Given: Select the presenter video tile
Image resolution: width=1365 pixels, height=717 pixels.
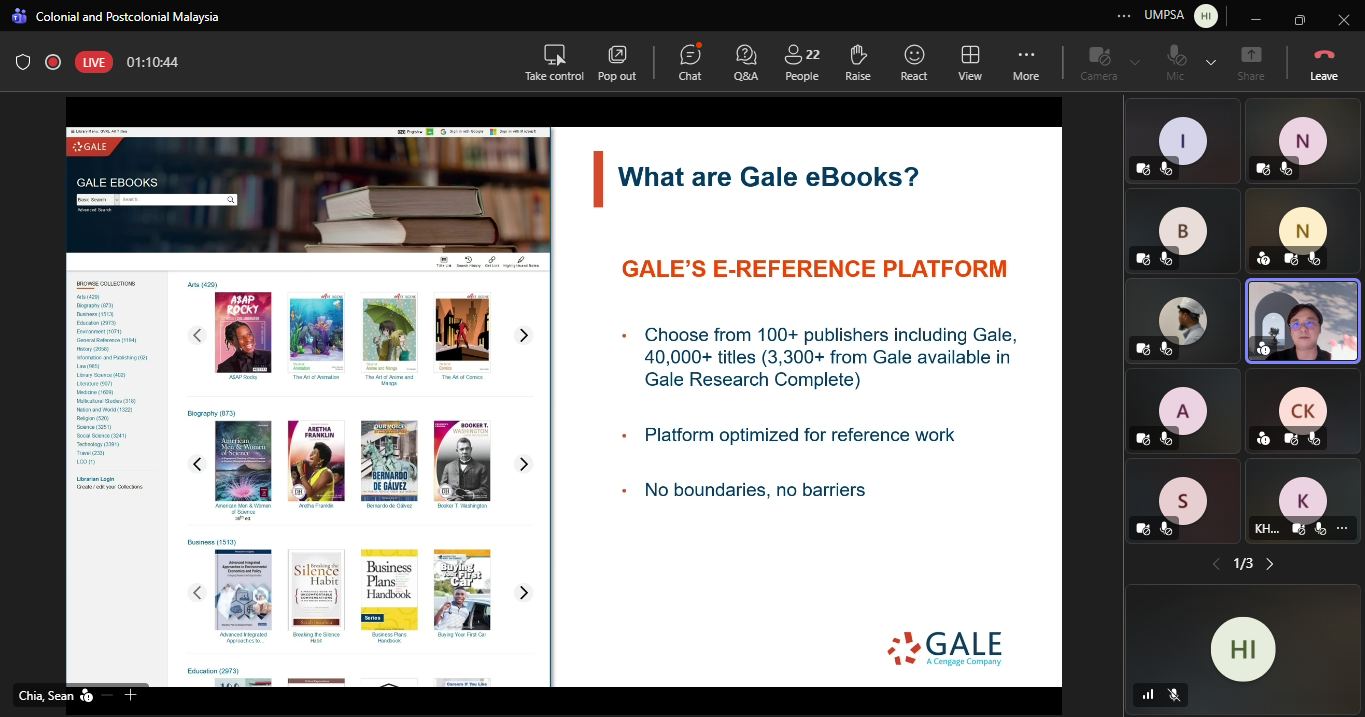Looking at the screenshot, I should 1302,320.
